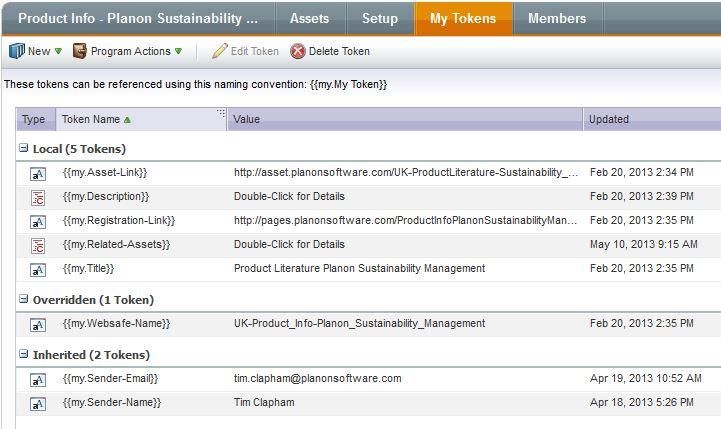
Task: Click the text token icon beside {{my.Asset-Link}}
Action: pyautogui.click(x=37, y=173)
